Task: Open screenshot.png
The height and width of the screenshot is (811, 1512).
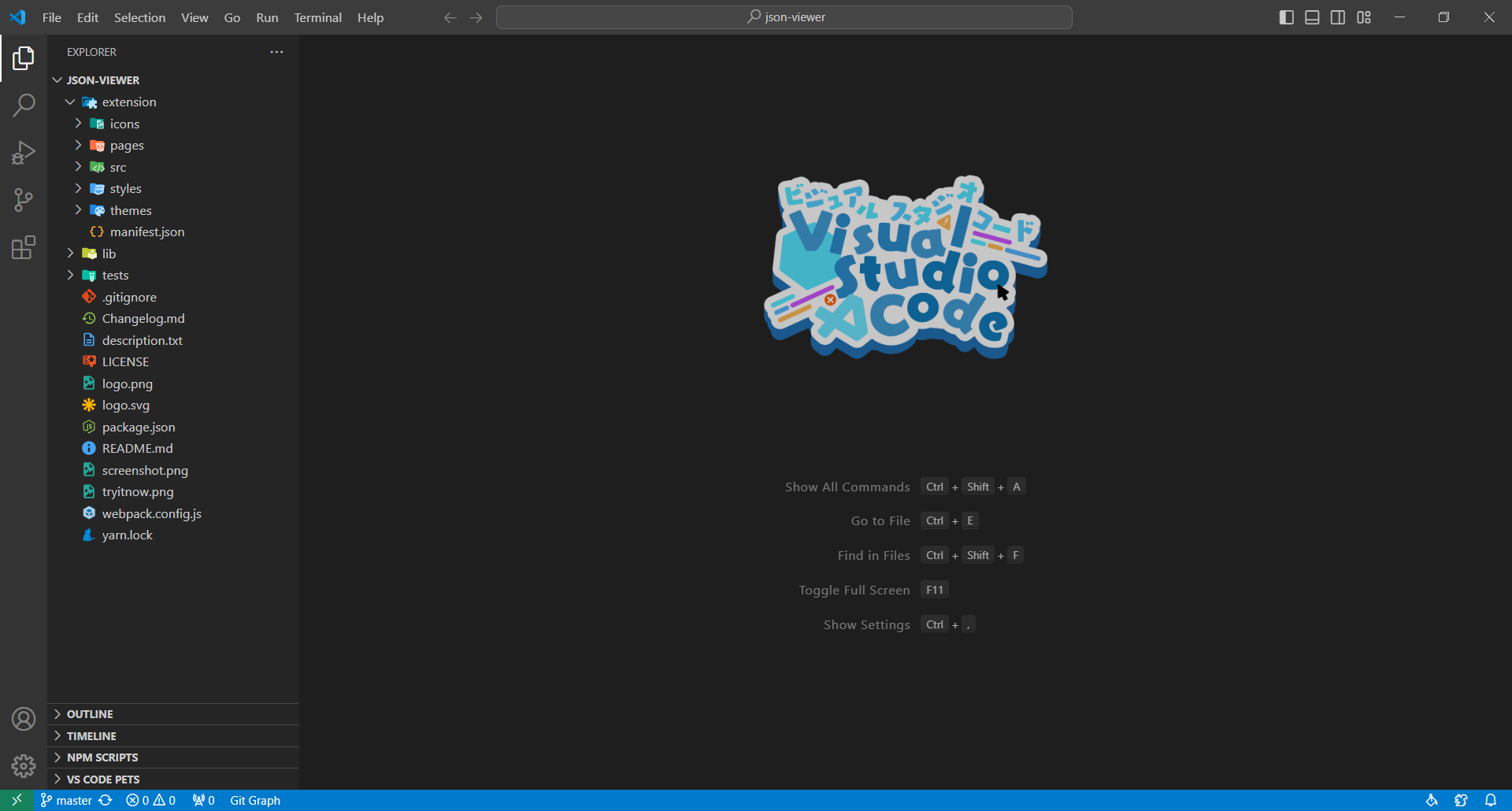Action: 173,470
